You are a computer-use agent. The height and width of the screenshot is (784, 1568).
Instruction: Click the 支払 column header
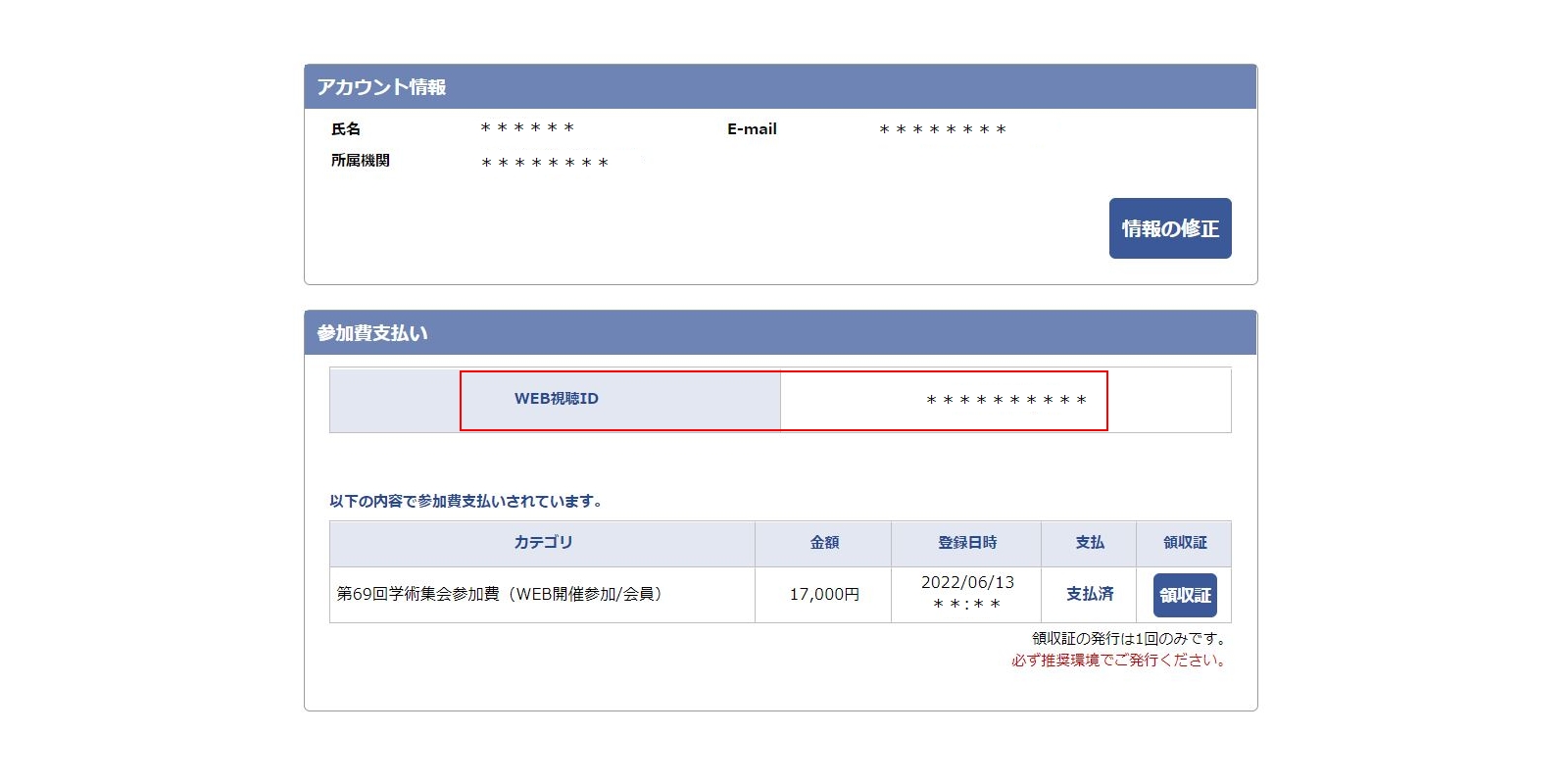(1089, 543)
